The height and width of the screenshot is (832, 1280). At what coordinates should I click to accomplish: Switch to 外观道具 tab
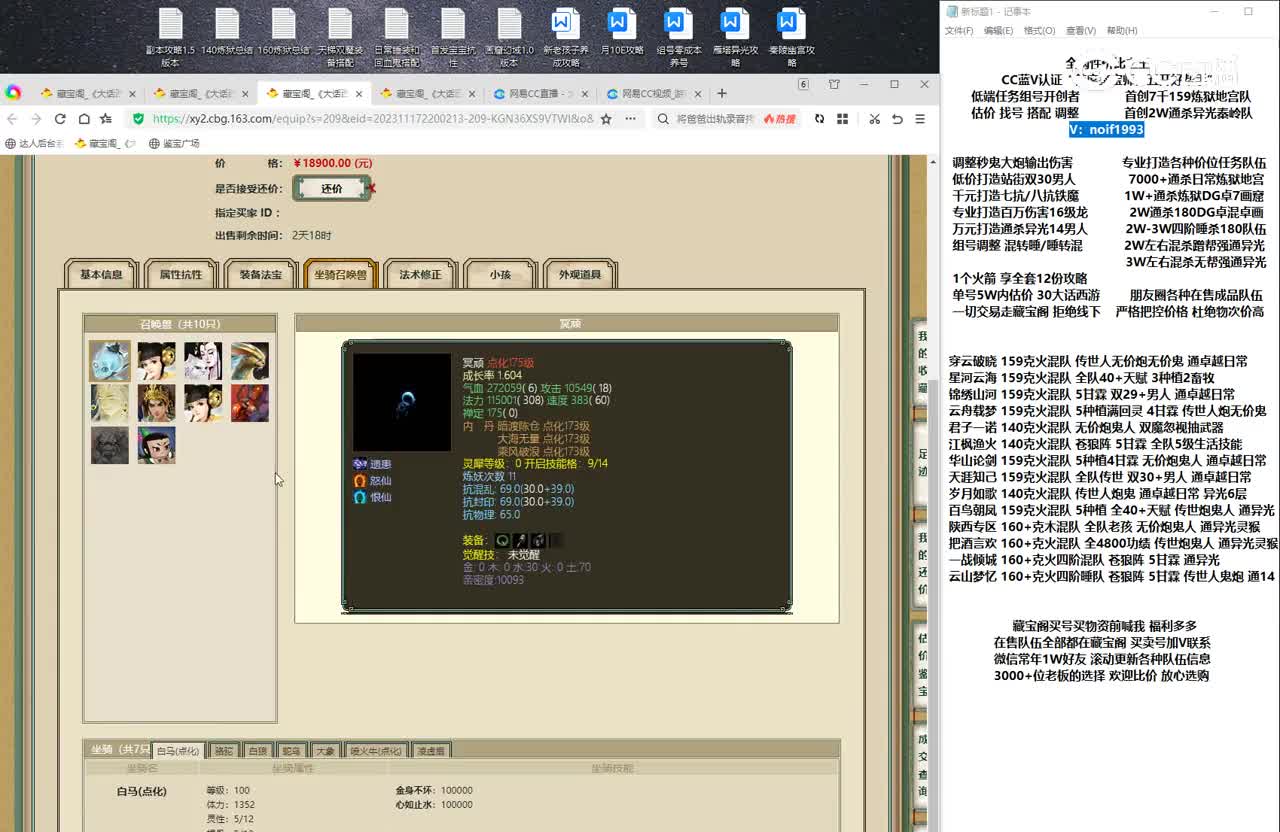[x=580, y=274]
